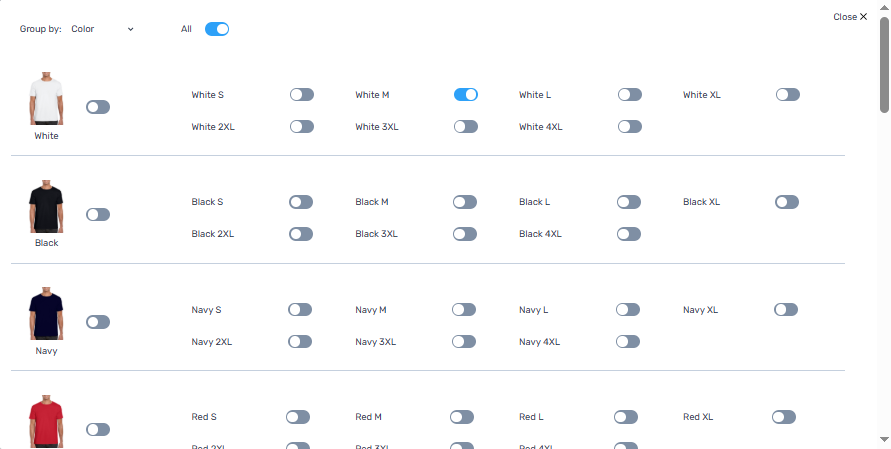Toggle all Black color variants
This screenshot has height=449, width=891.
coord(98,214)
